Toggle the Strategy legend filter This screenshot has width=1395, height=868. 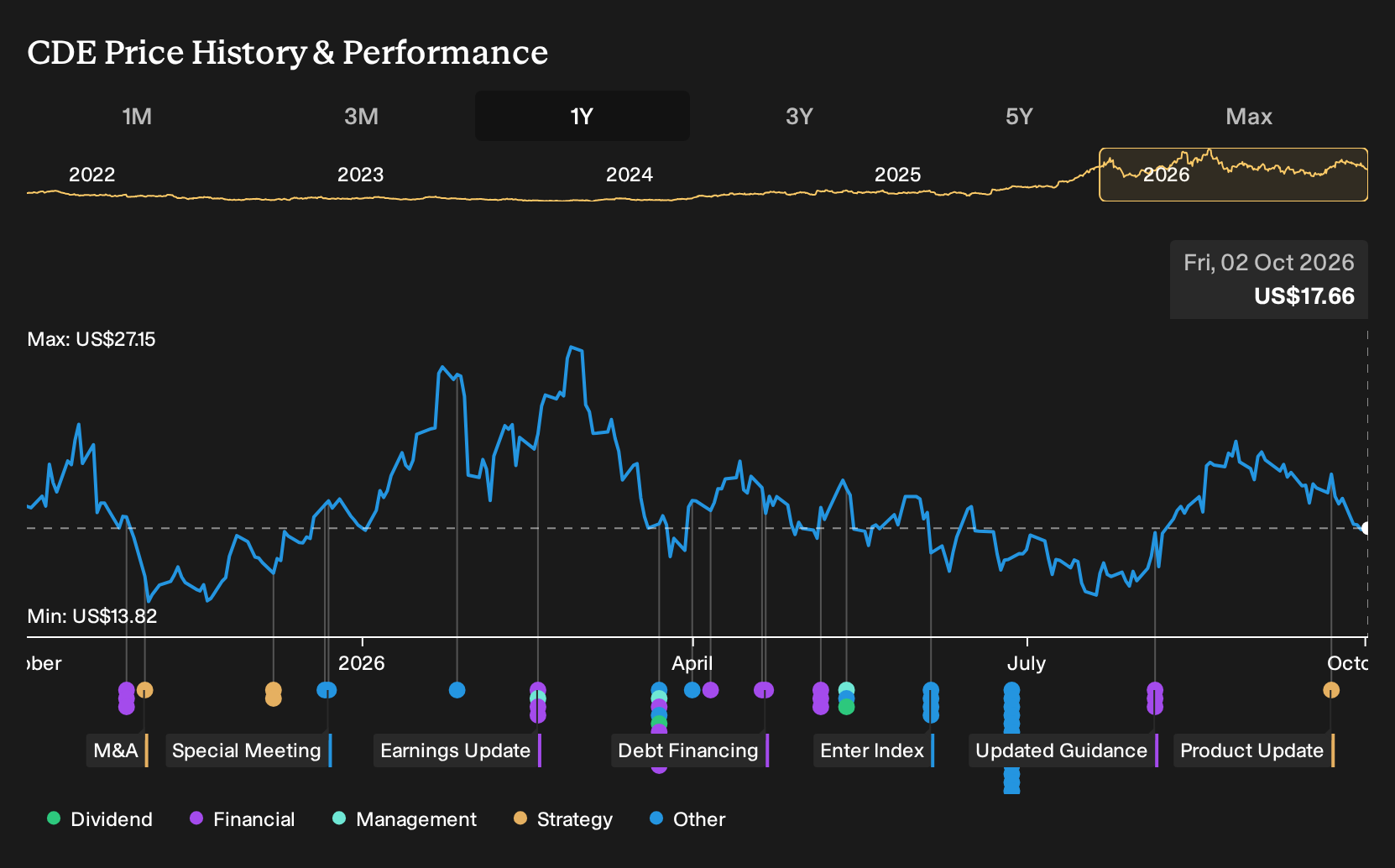coord(563,819)
